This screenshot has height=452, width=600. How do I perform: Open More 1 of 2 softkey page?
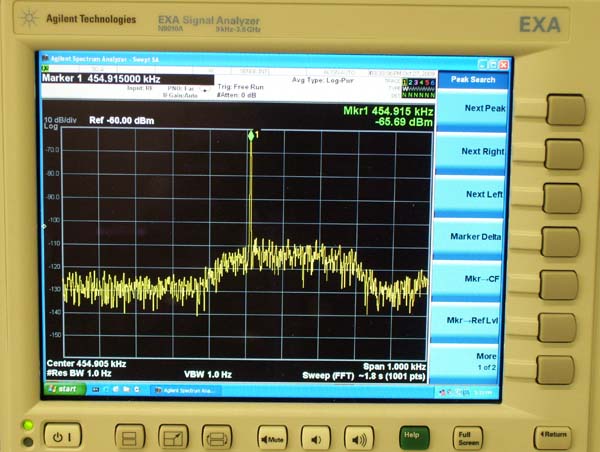click(464, 362)
